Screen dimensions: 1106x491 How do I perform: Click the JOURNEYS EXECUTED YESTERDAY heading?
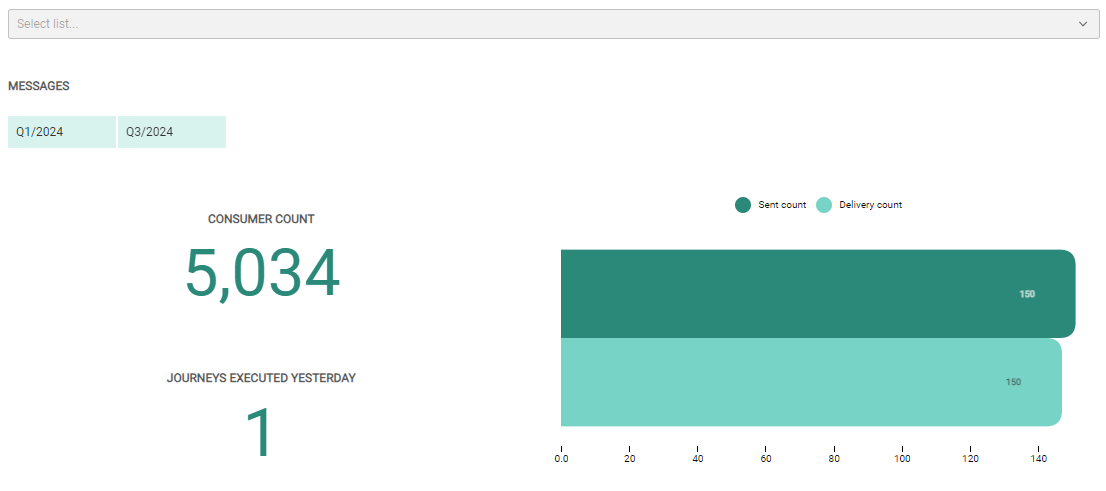tap(261, 379)
